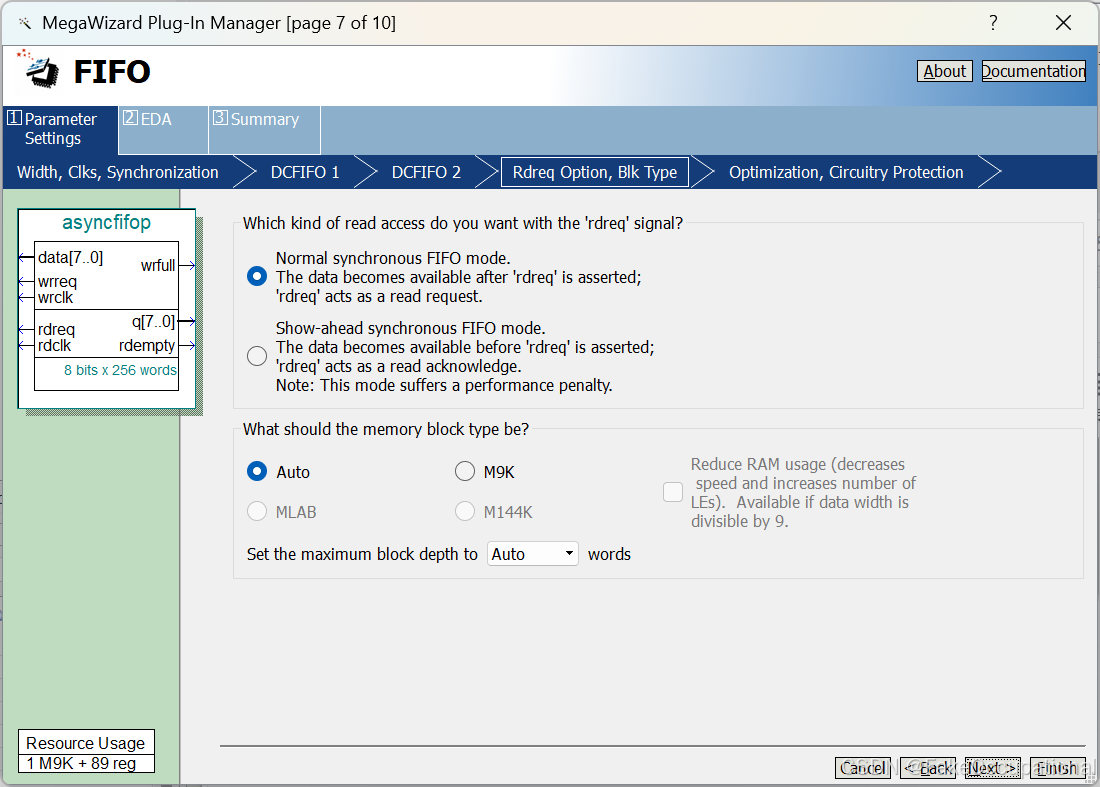
Task: Go to Rdreq Option, Blk Type step
Action: pyautogui.click(x=595, y=173)
